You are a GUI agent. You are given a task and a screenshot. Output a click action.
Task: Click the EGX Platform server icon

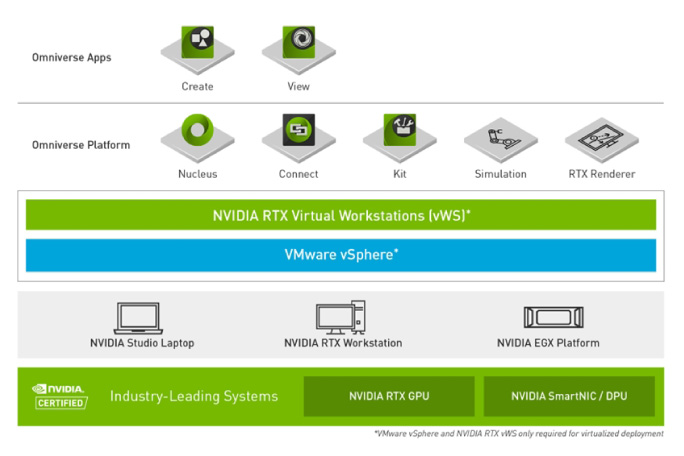pyautogui.click(x=554, y=317)
